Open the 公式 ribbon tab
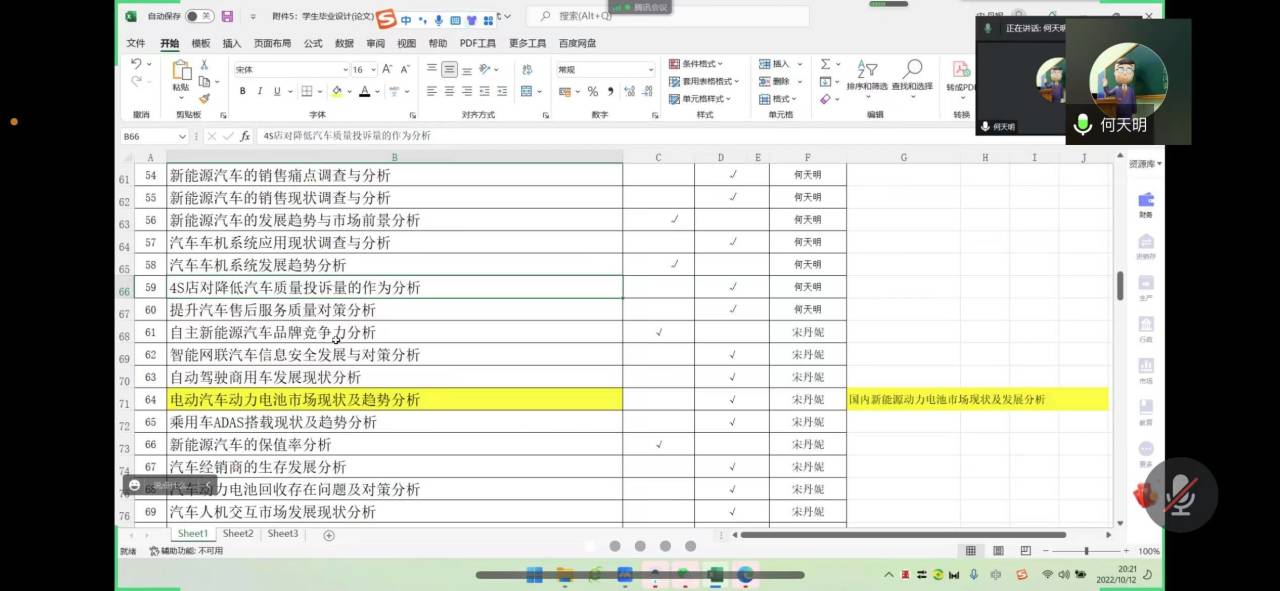This screenshot has width=1280, height=591. point(313,43)
